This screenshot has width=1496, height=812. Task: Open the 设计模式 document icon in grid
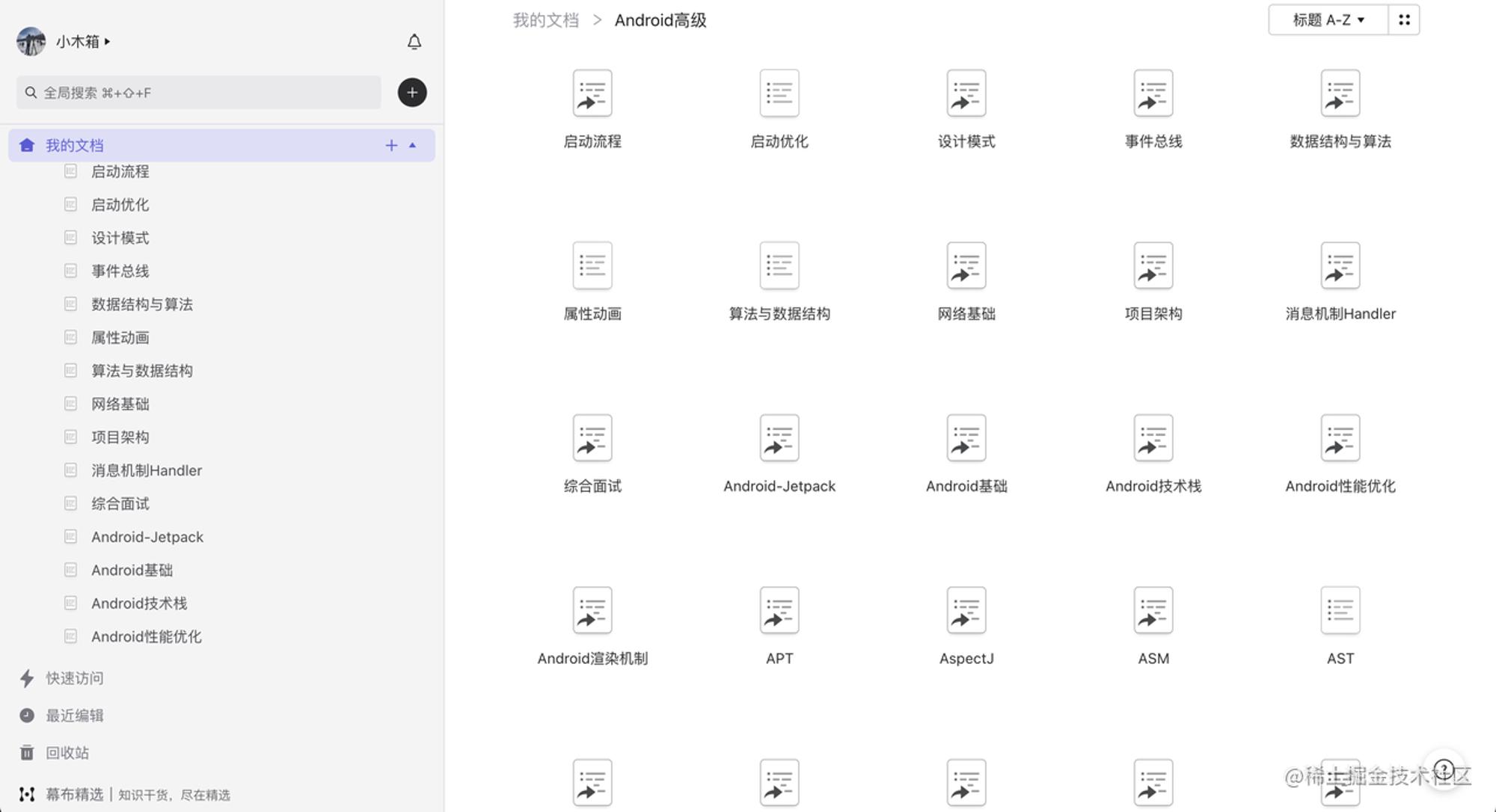(x=966, y=93)
